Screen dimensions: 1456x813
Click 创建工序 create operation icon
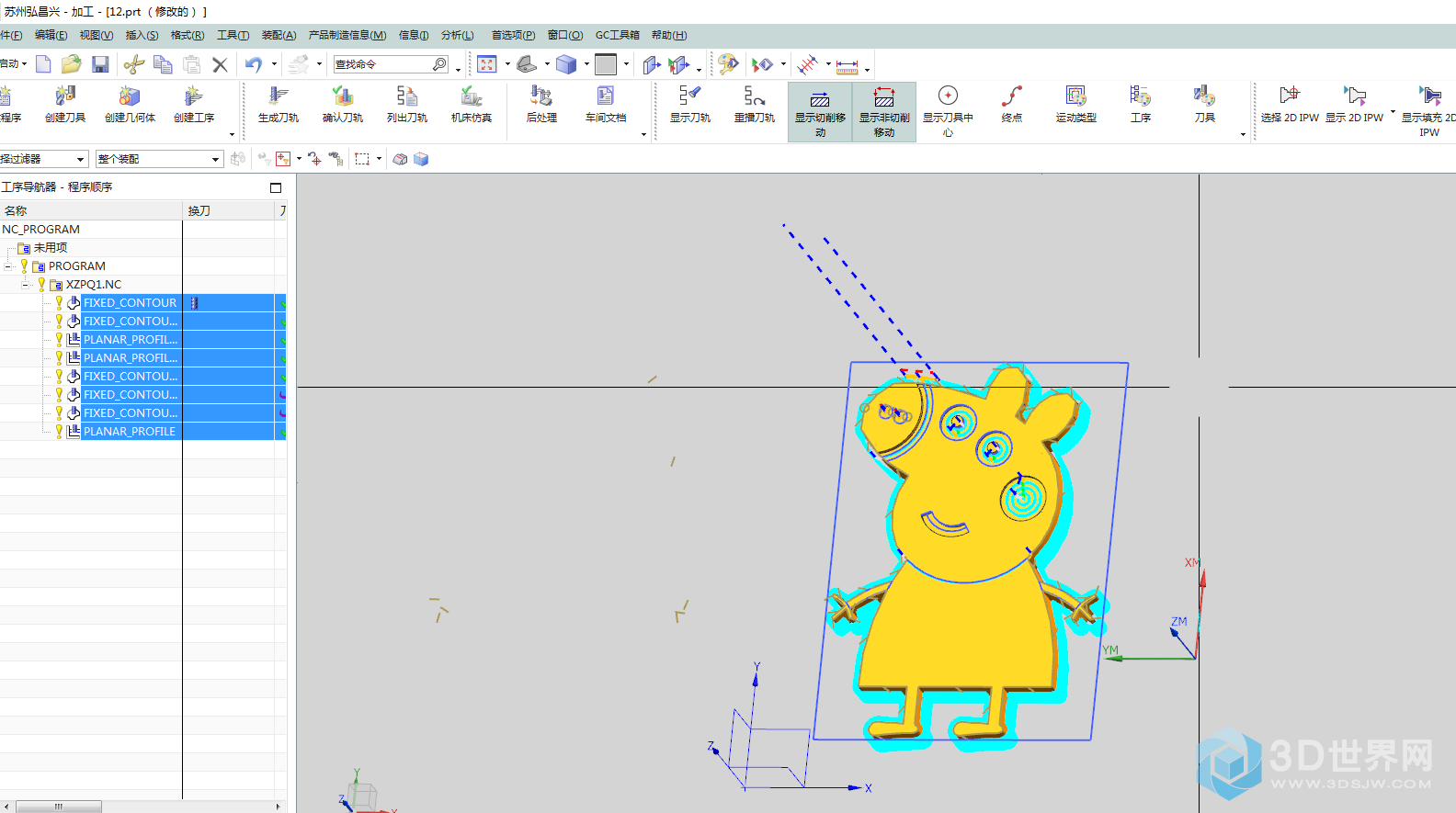click(x=194, y=105)
